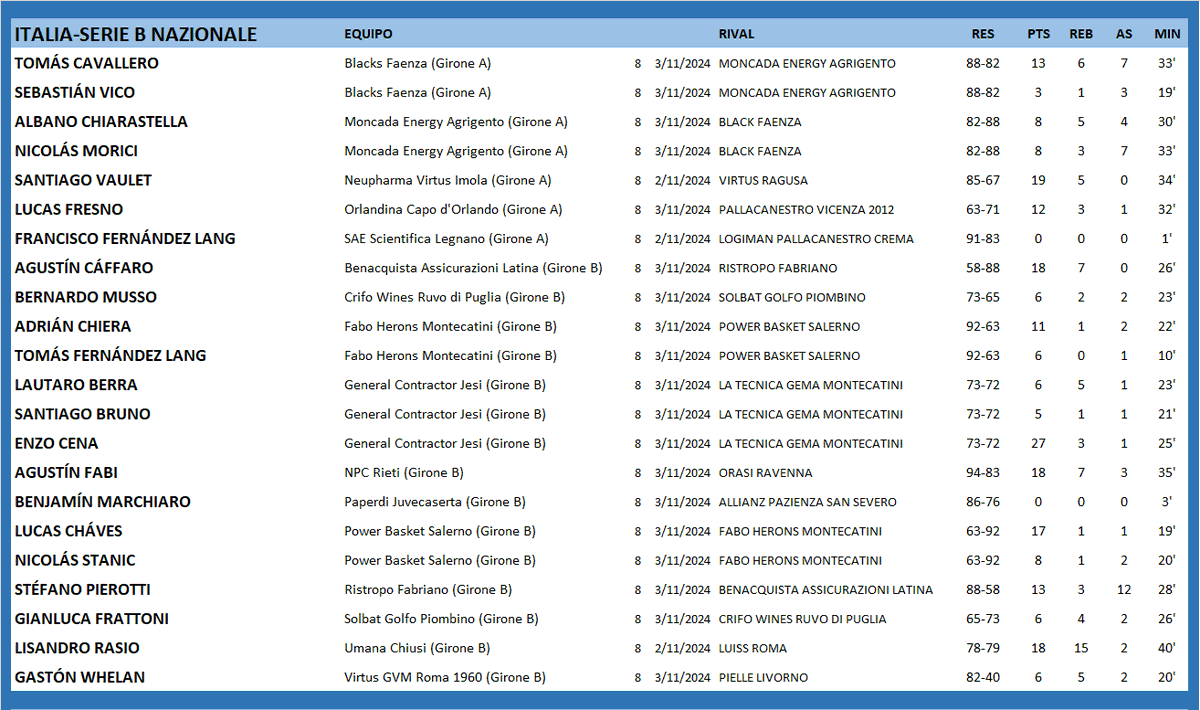The width and height of the screenshot is (1200, 710).
Task: Click 12 assists in Stéfano Pierotti's row
Action: coord(1124,590)
